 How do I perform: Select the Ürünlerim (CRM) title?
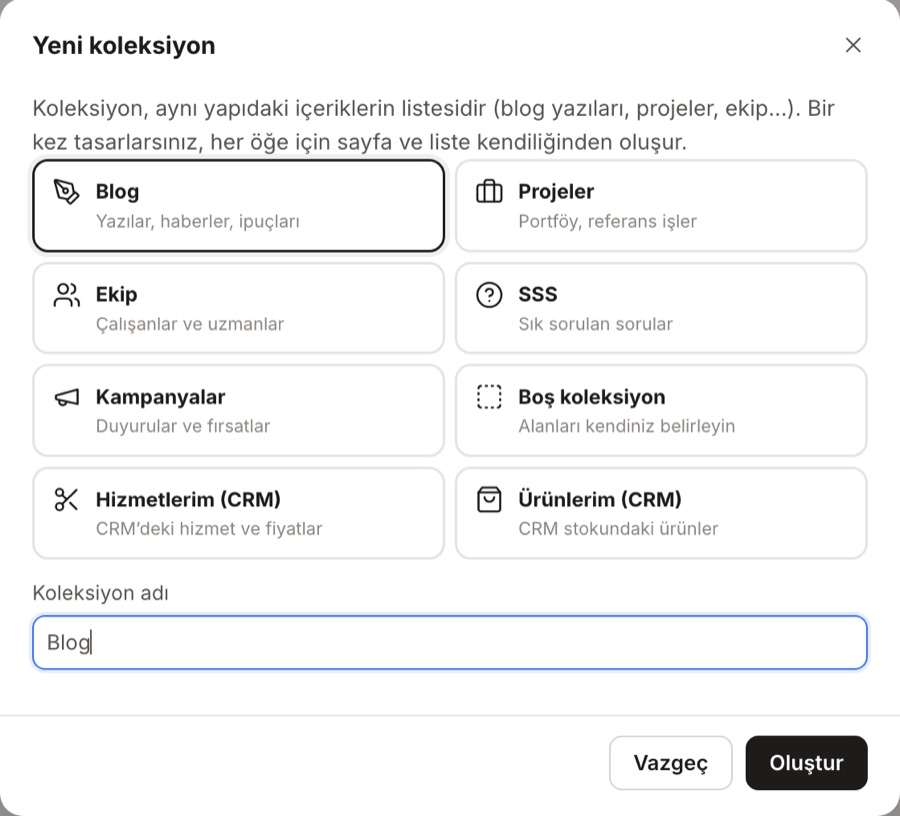point(600,499)
